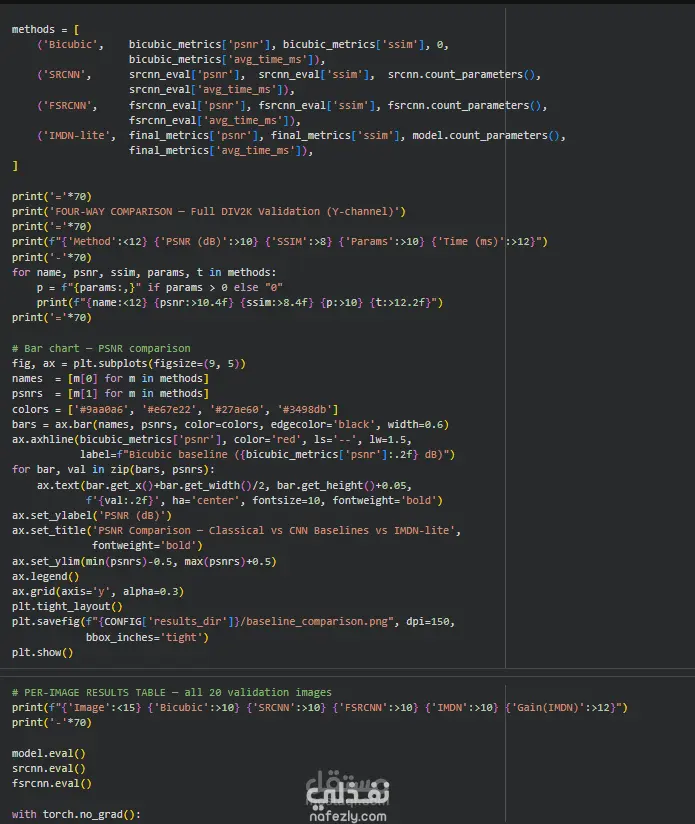The height and width of the screenshot is (824, 695).
Task: Click the '#e67e22' color hex string
Action: [x=169, y=409]
